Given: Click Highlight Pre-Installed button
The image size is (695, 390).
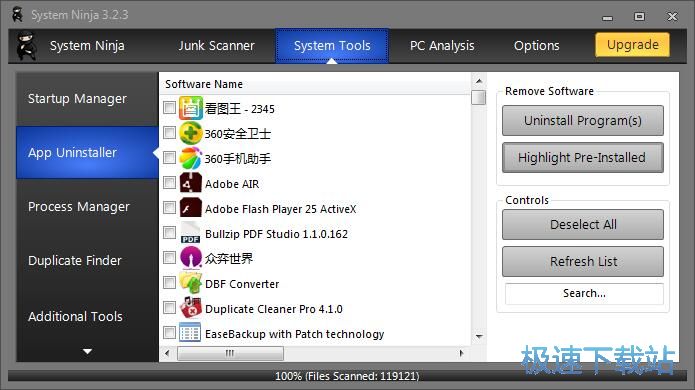Looking at the screenshot, I should 583,157.
